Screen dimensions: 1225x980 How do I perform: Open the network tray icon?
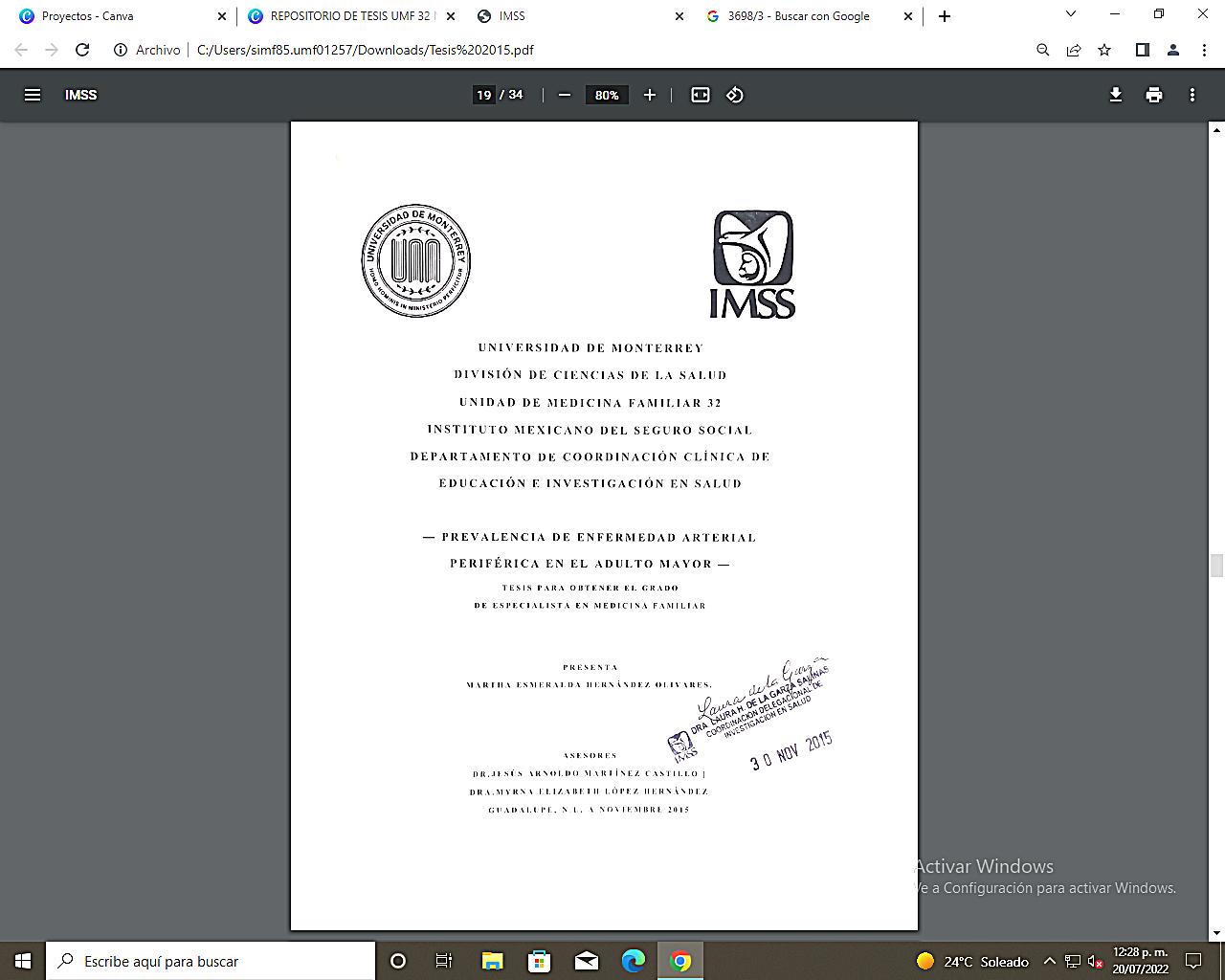(1073, 962)
